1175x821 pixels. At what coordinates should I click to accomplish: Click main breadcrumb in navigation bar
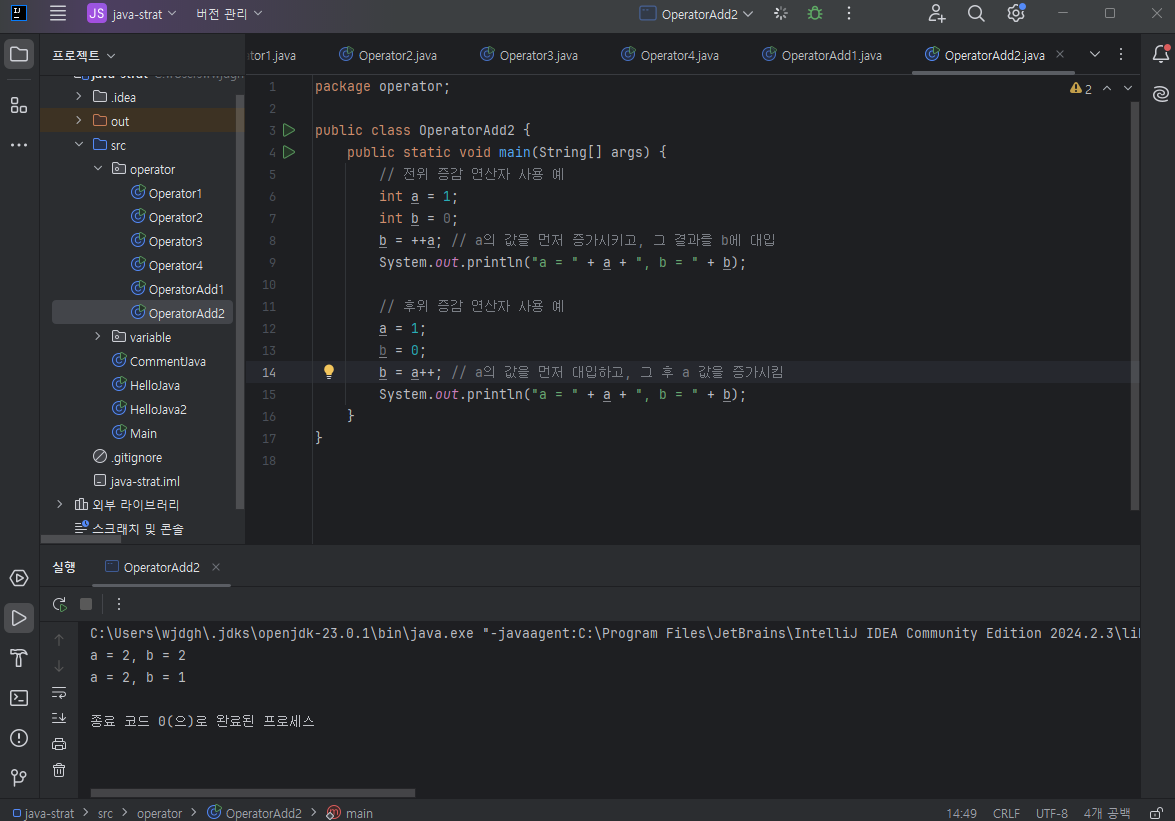[x=350, y=814]
